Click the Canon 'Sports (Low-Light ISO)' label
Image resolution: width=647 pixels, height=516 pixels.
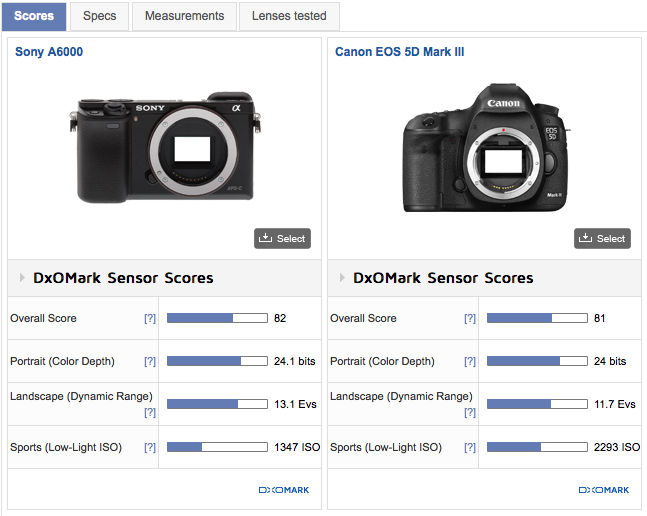pyautogui.click(x=386, y=447)
